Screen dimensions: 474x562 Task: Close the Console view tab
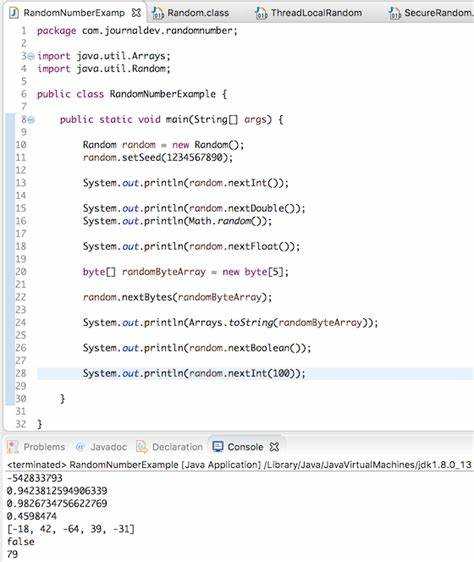pos(274,447)
